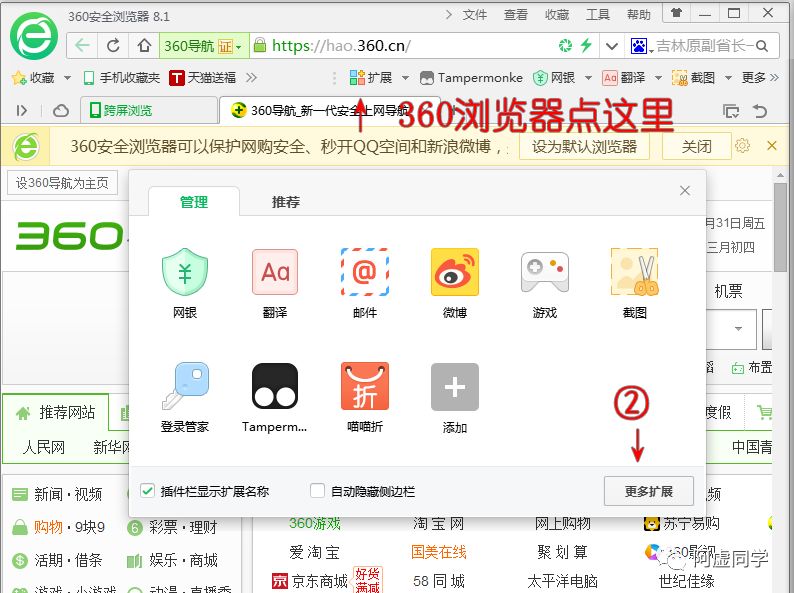Click 设为默认浏览器 button
The image size is (794, 593).
pos(584,146)
